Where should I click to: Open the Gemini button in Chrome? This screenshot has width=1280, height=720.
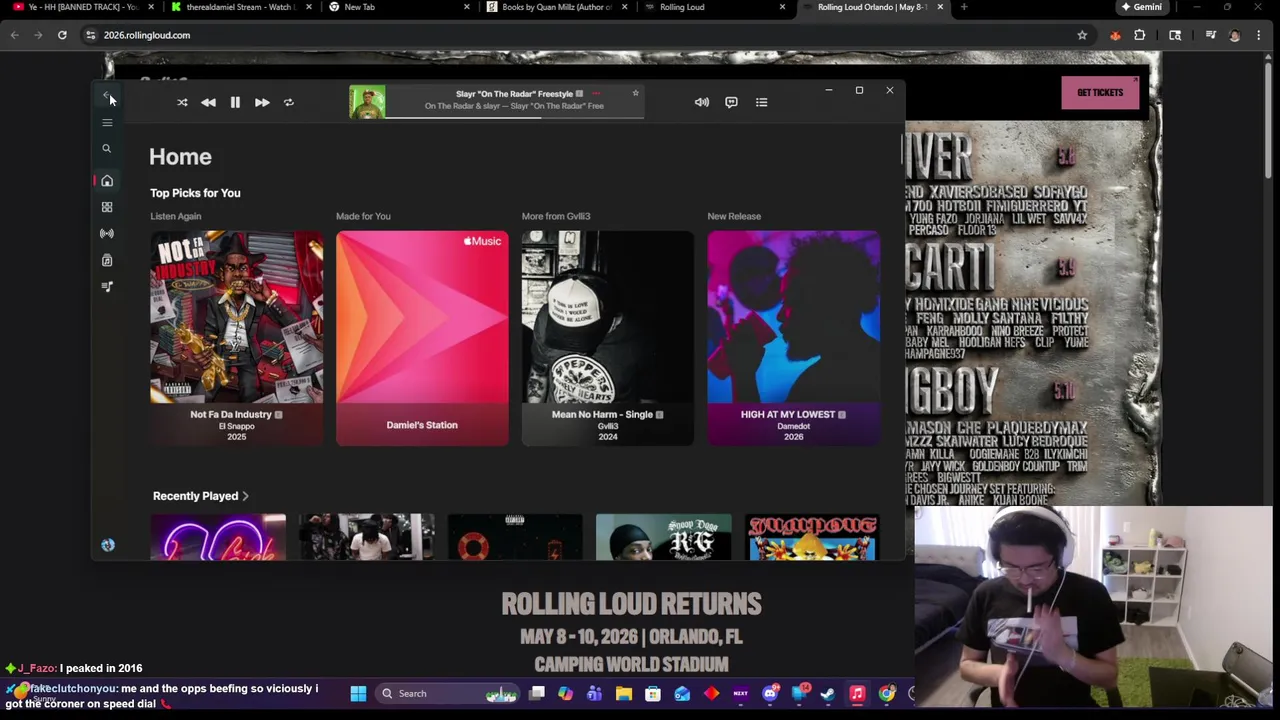click(x=1141, y=7)
